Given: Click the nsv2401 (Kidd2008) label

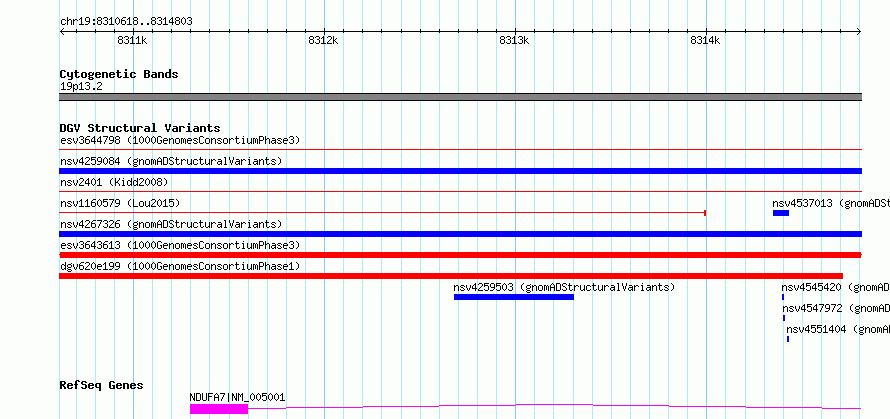Looking at the screenshot, I should pos(114,182).
